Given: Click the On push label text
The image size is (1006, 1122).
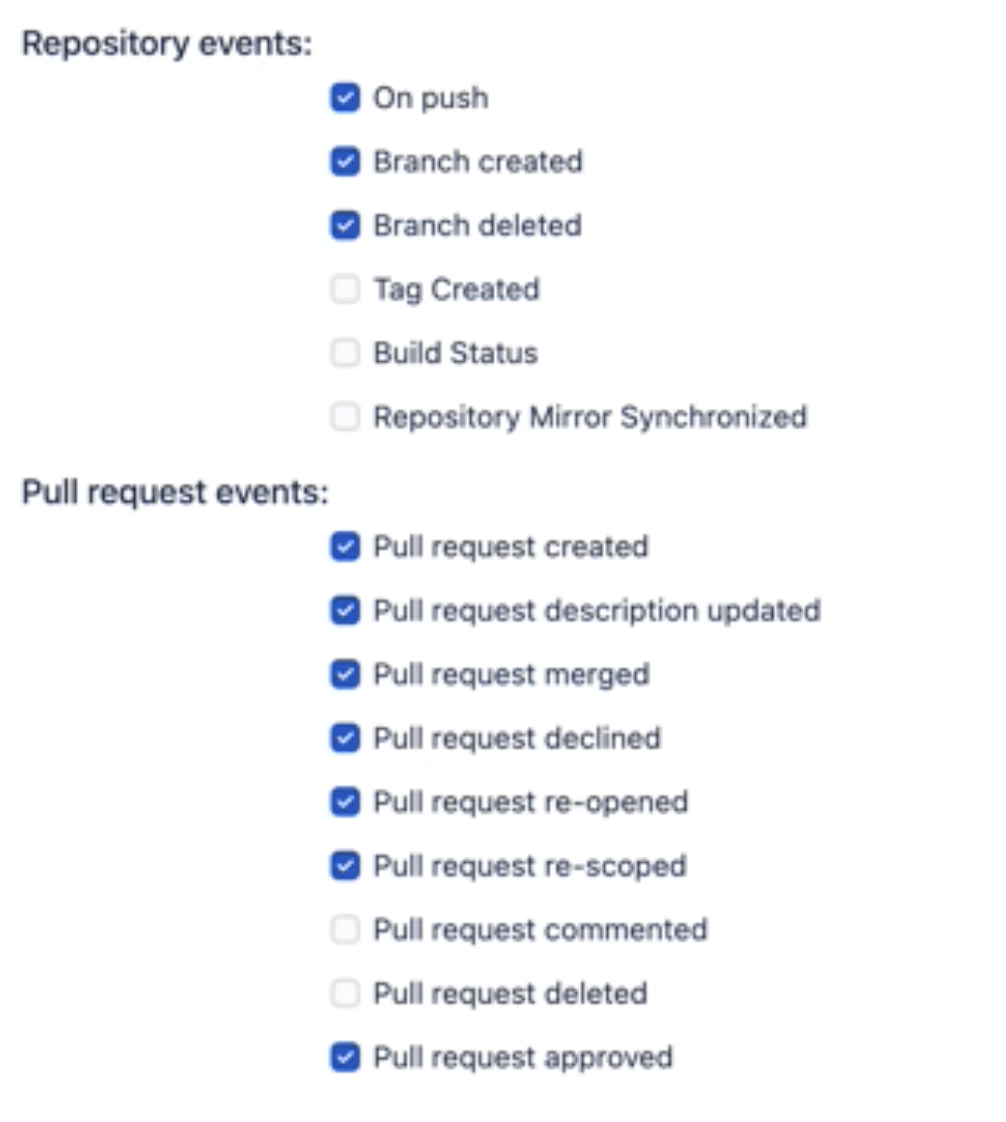Looking at the screenshot, I should 430,97.
